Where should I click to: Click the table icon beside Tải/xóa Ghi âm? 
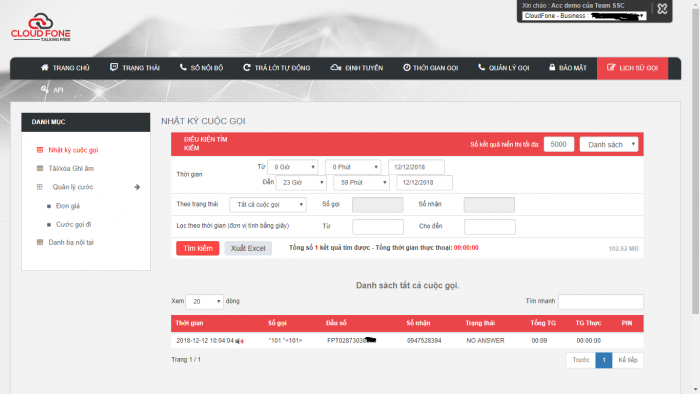point(40,168)
